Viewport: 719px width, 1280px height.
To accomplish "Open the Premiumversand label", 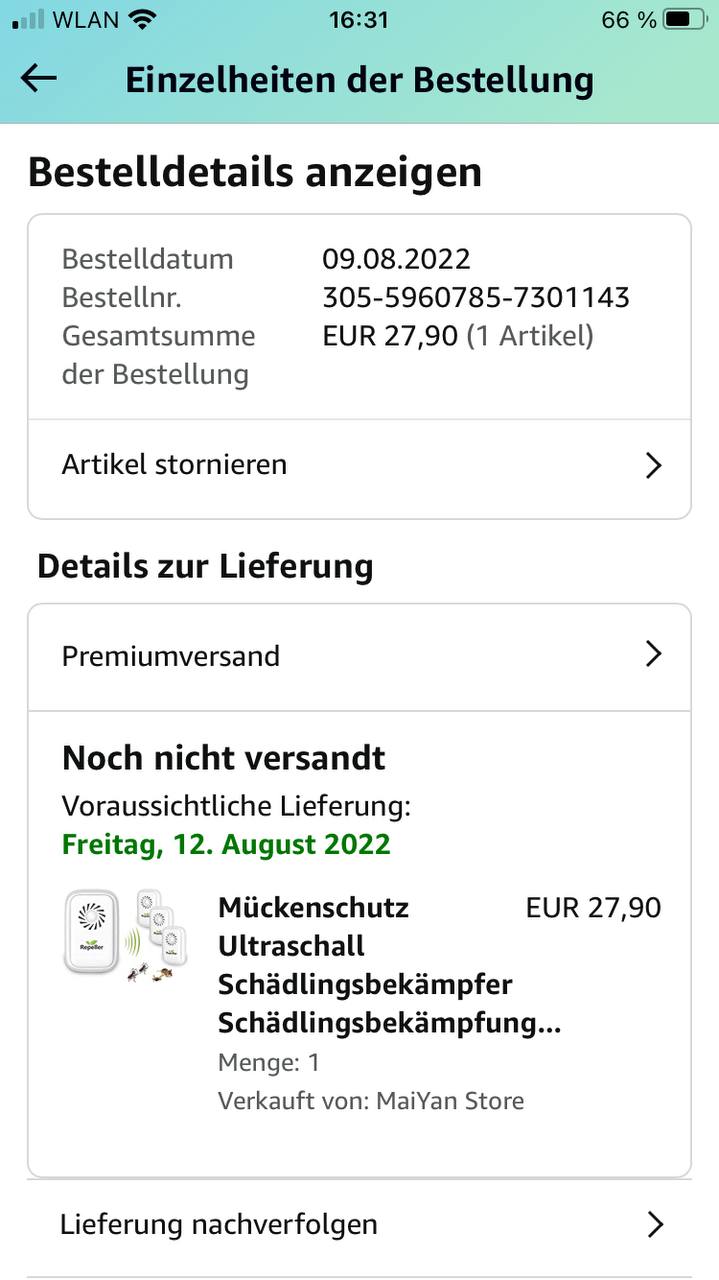I will tap(171, 656).
